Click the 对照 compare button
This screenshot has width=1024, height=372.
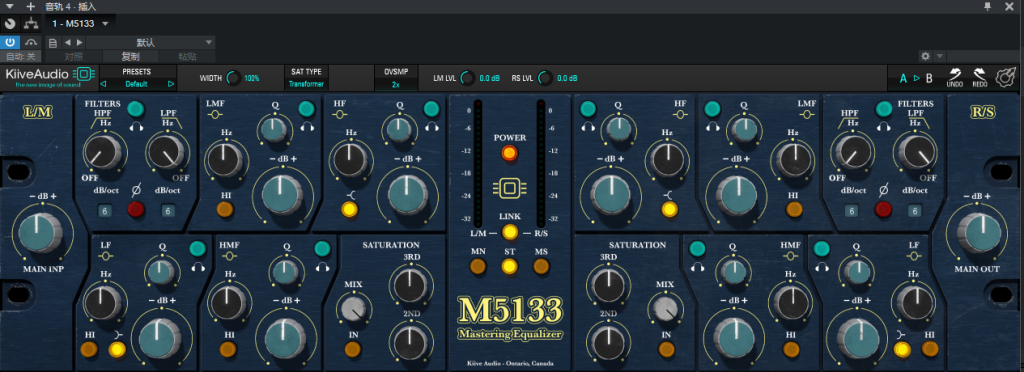74,57
